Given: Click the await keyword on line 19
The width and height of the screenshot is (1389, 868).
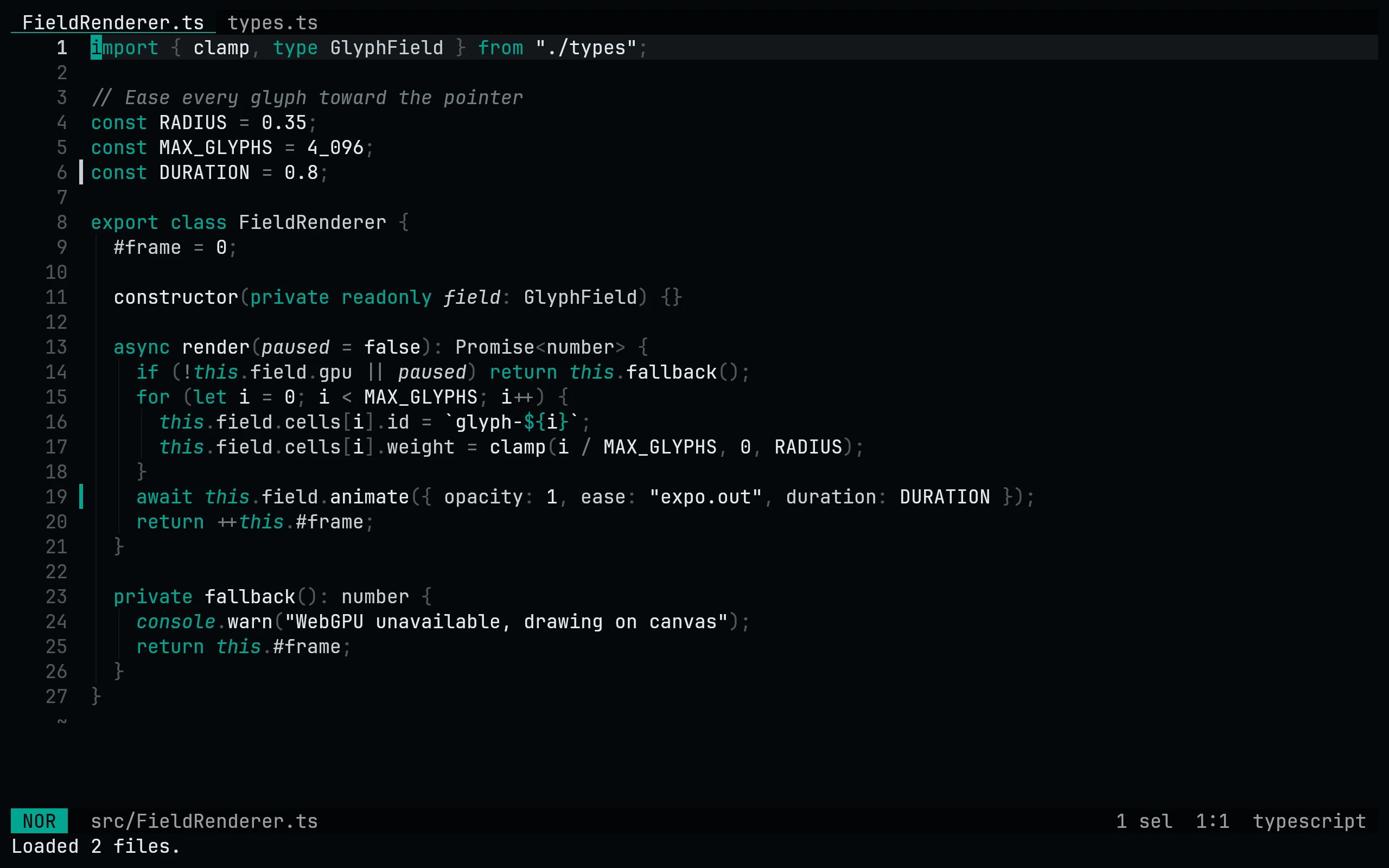Looking at the screenshot, I should (164, 497).
